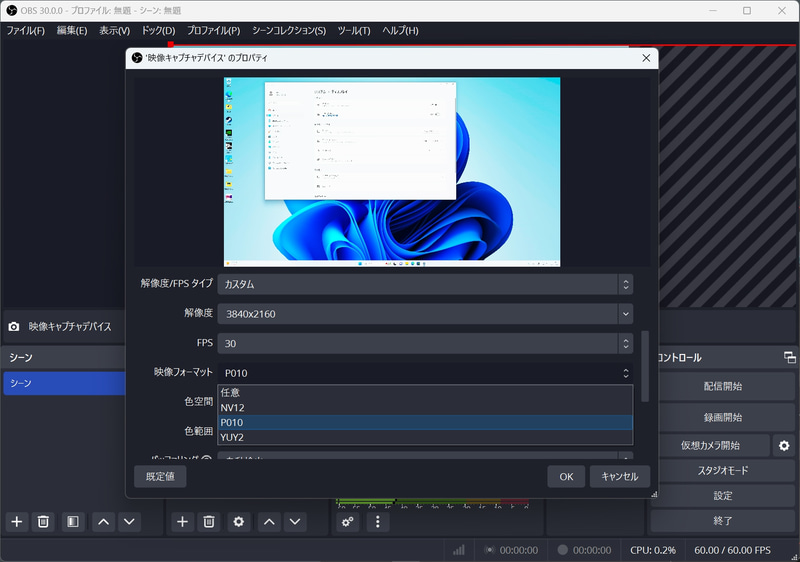Viewport: 800px width, 562px height.
Task: Open source properties gear icon
Action: (x=238, y=522)
